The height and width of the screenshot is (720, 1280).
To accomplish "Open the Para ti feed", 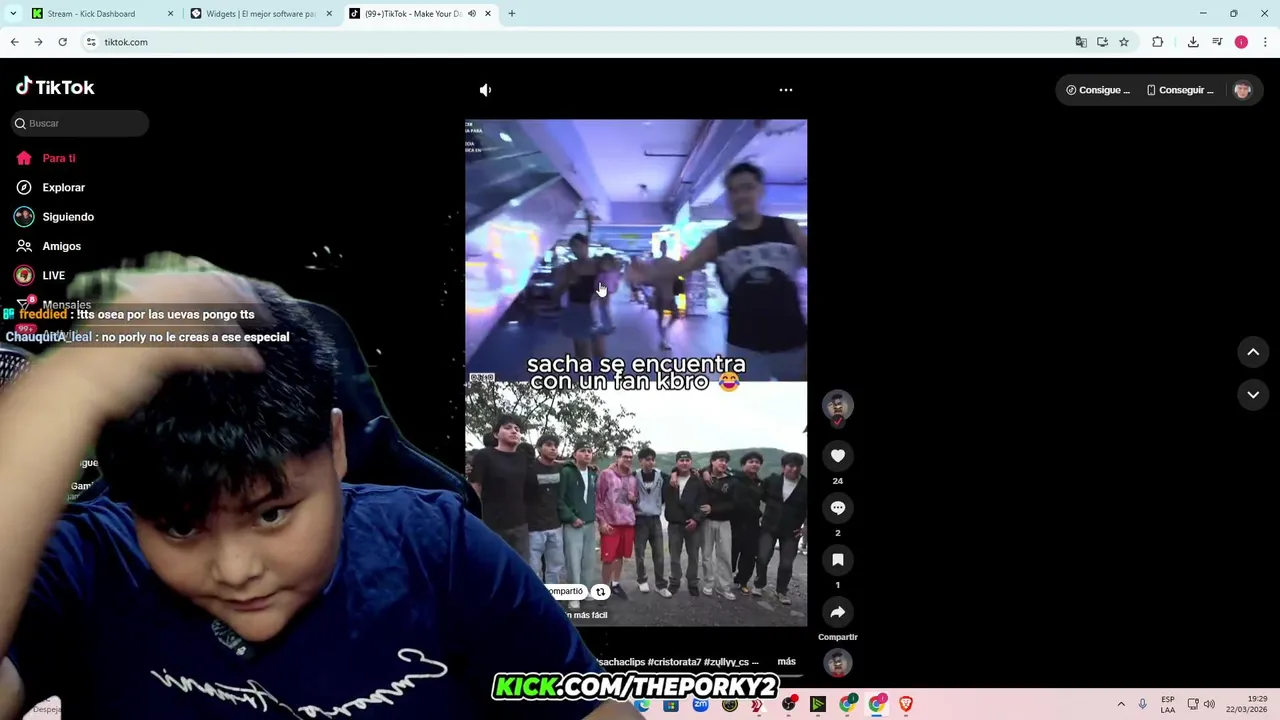I will (46, 158).
